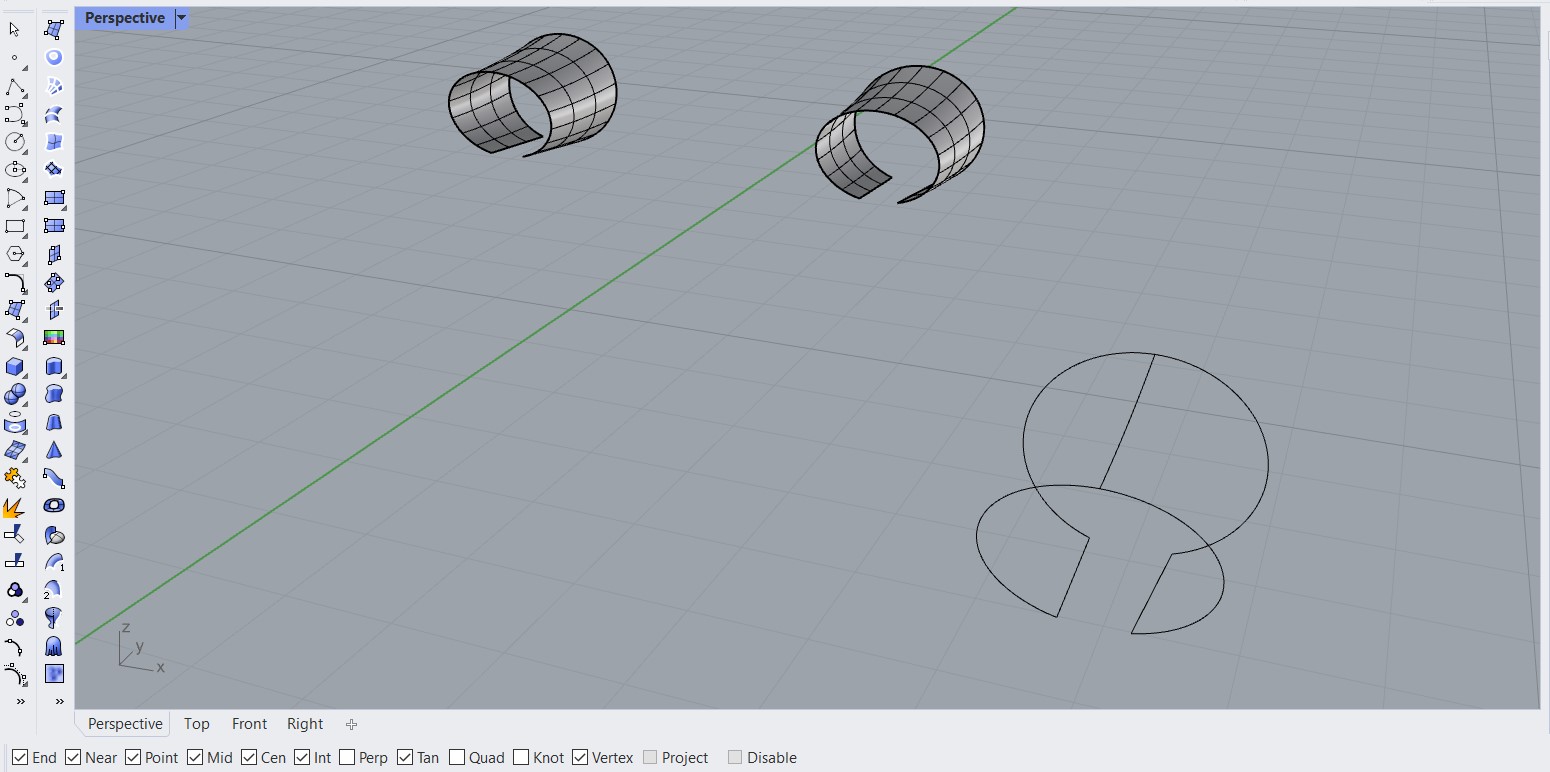Image resolution: width=1550 pixels, height=772 pixels.
Task: Uncheck the Int object snap
Action: tap(301, 757)
